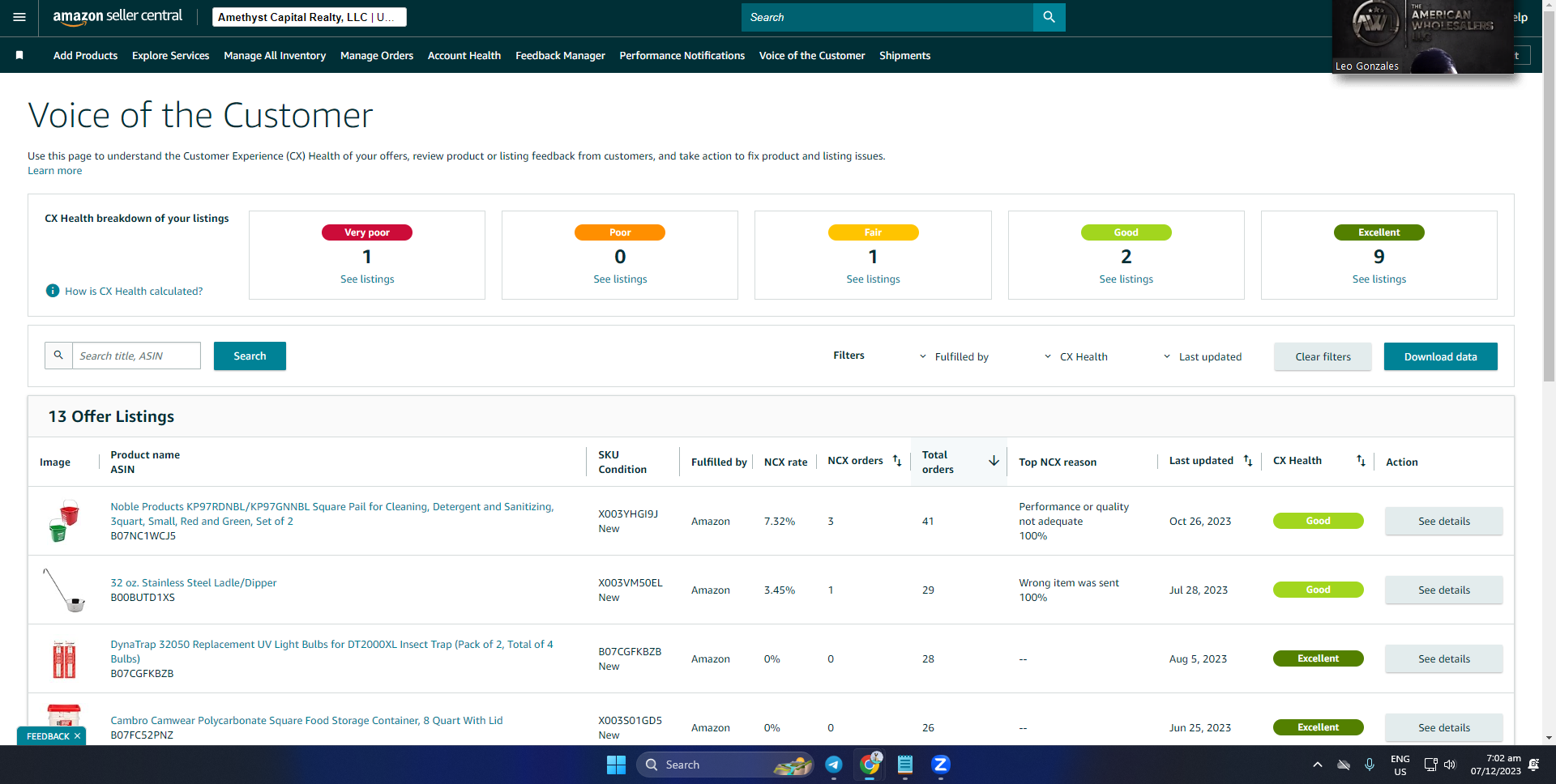See details for DynaTrap Replacement Bulbs
The height and width of the screenshot is (784, 1556).
(x=1443, y=659)
